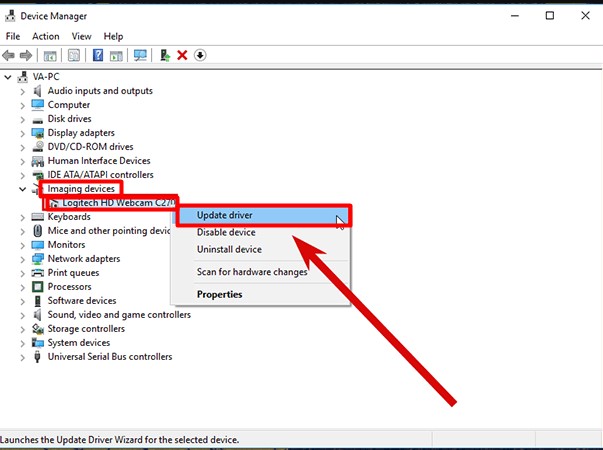
Task: Expand the Network adapters category
Action: 23,259
